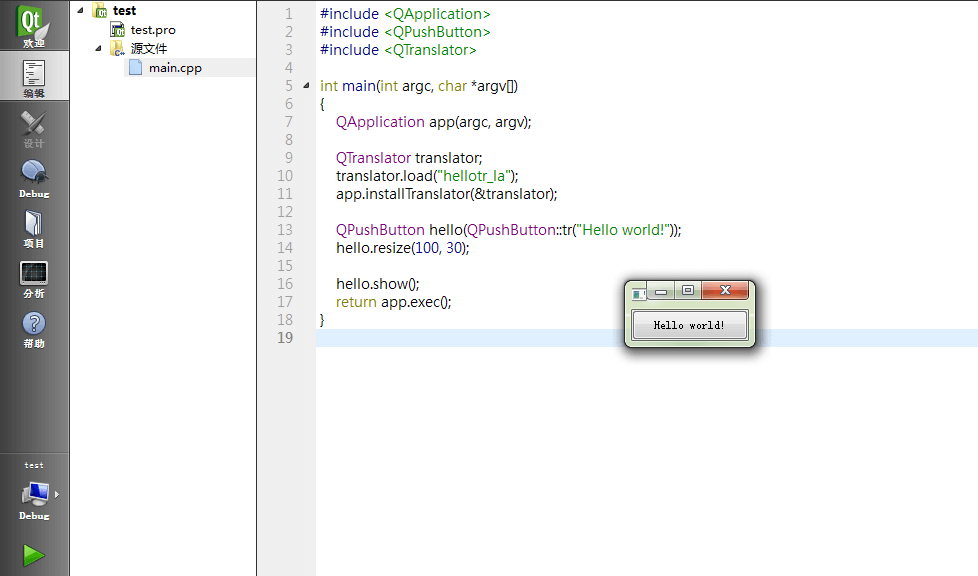Close the small Hello world window
Viewport: 978px width, 576px height.
[725, 291]
